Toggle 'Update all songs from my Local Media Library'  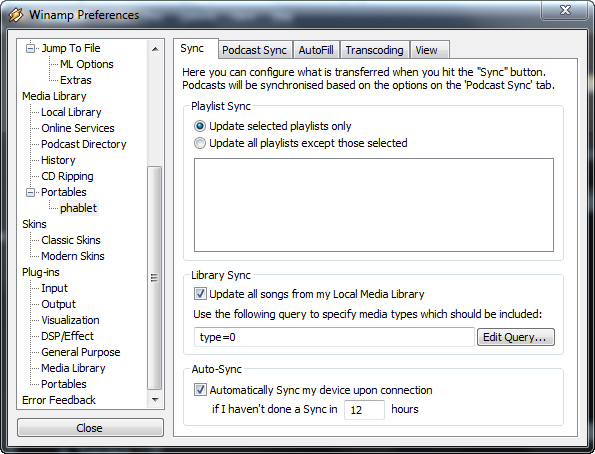click(200, 294)
